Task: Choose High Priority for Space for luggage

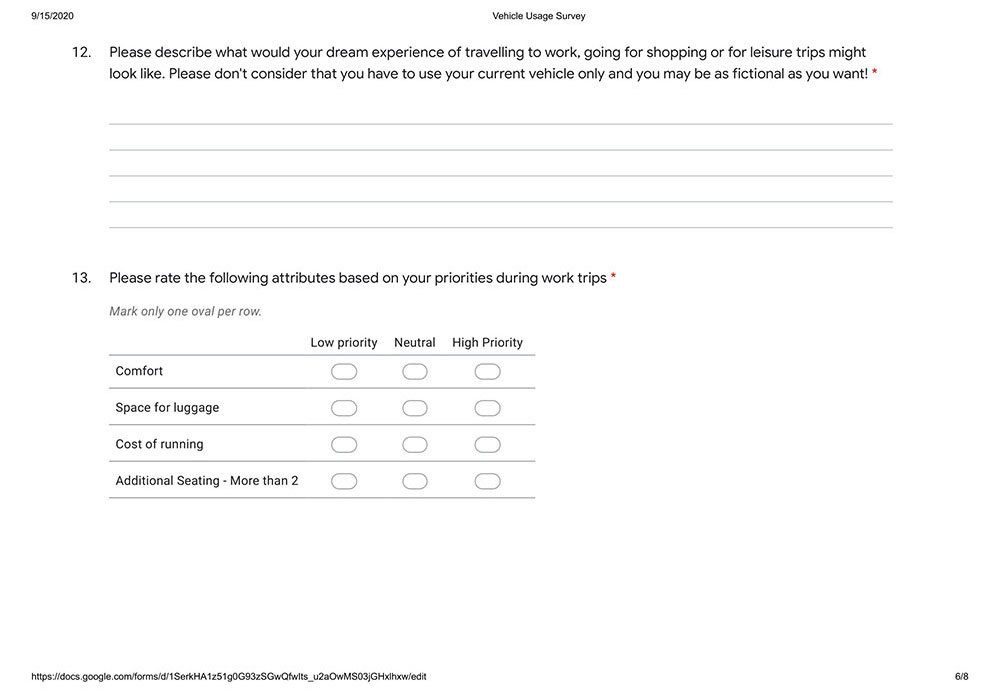Action: (487, 408)
